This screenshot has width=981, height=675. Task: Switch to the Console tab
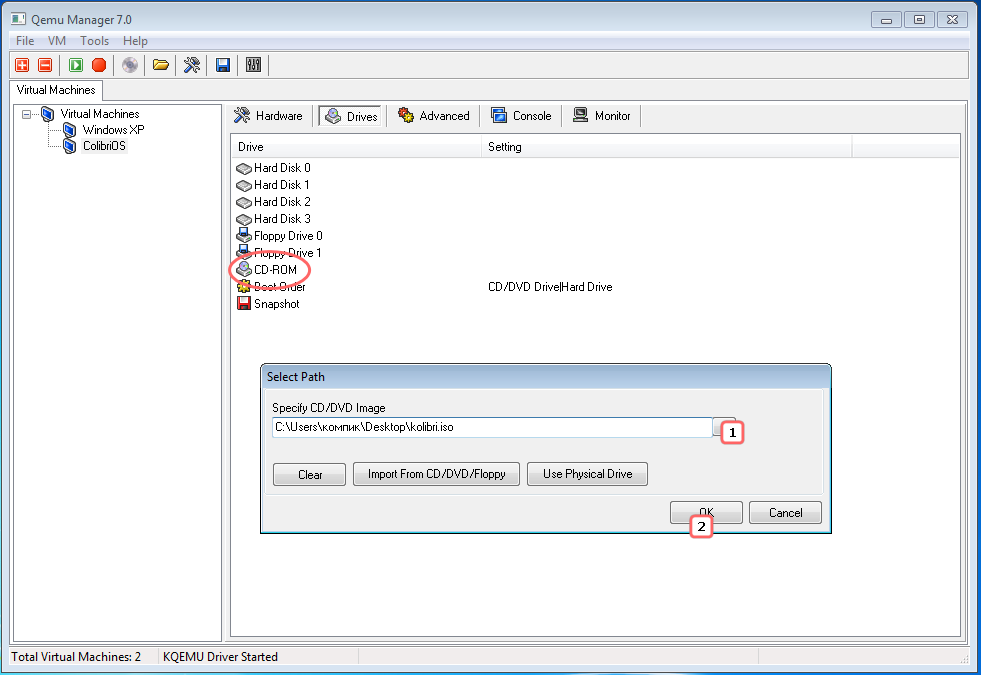[521, 116]
